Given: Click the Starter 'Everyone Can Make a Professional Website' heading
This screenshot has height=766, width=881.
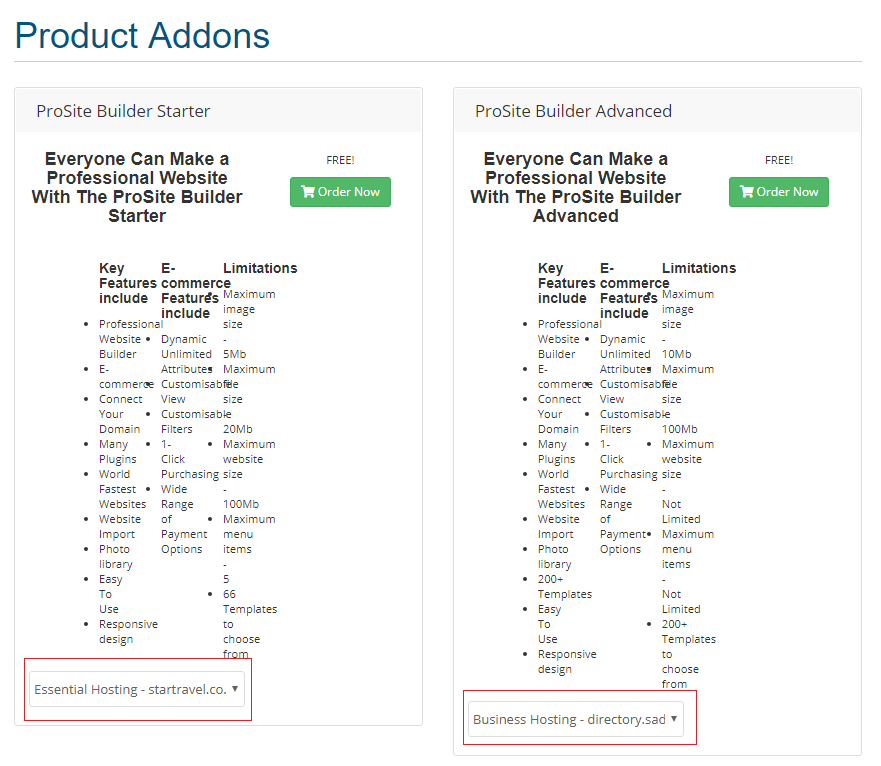Looking at the screenshot, I should [x=137, y=187].
